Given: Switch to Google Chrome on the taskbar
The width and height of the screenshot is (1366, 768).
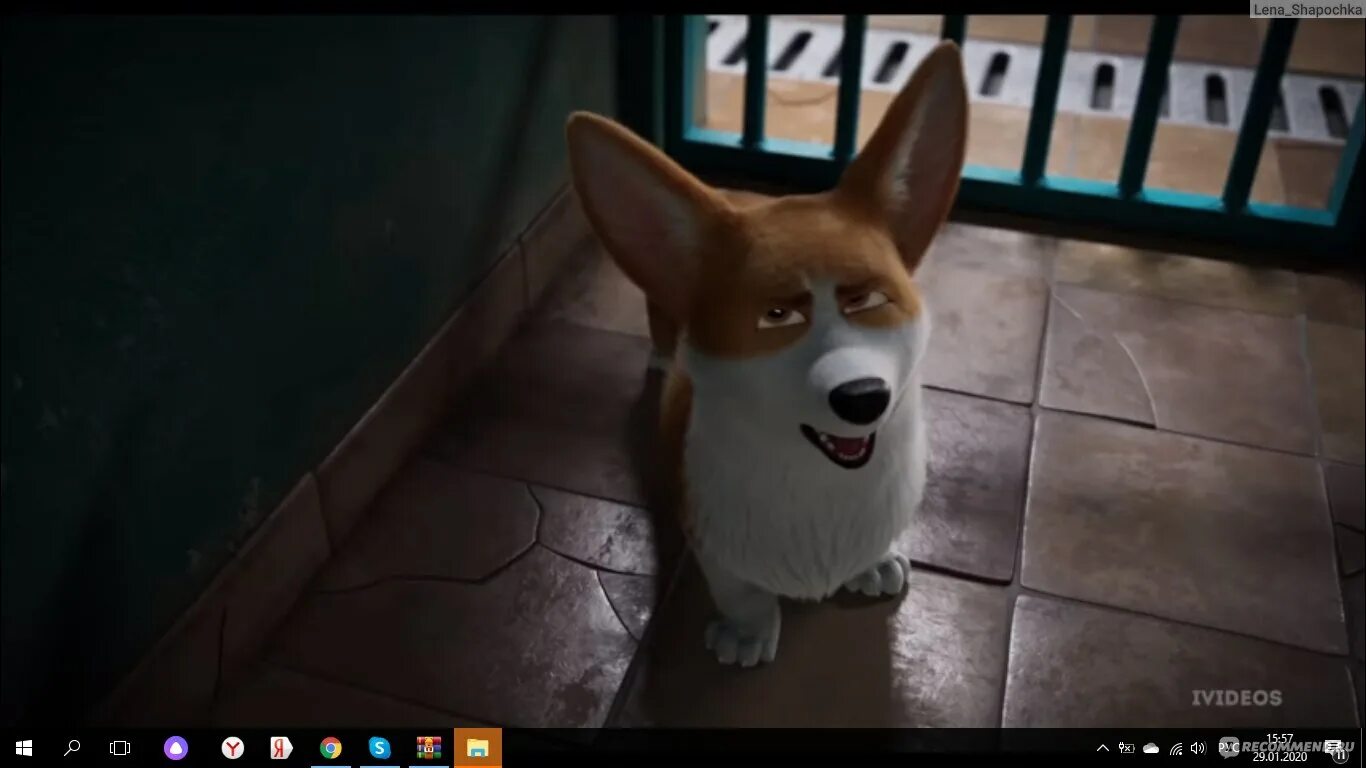Looking at the screenshot, I should [330, 748].
